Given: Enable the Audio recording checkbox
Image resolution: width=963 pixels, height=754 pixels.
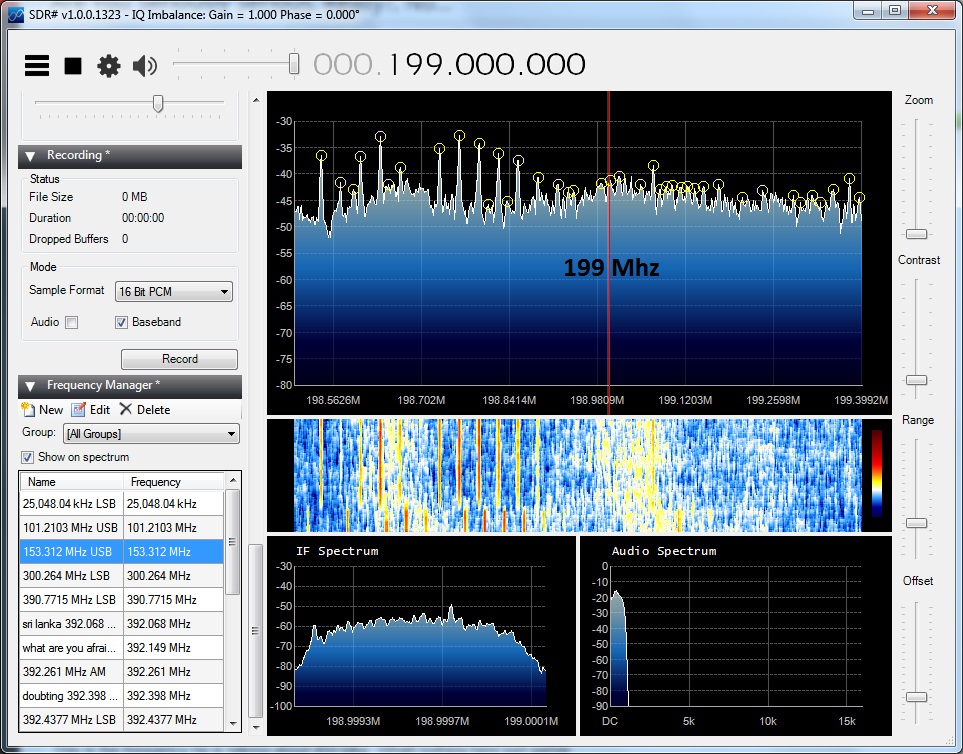Looking at the screenshot, I should pos(71,323).
